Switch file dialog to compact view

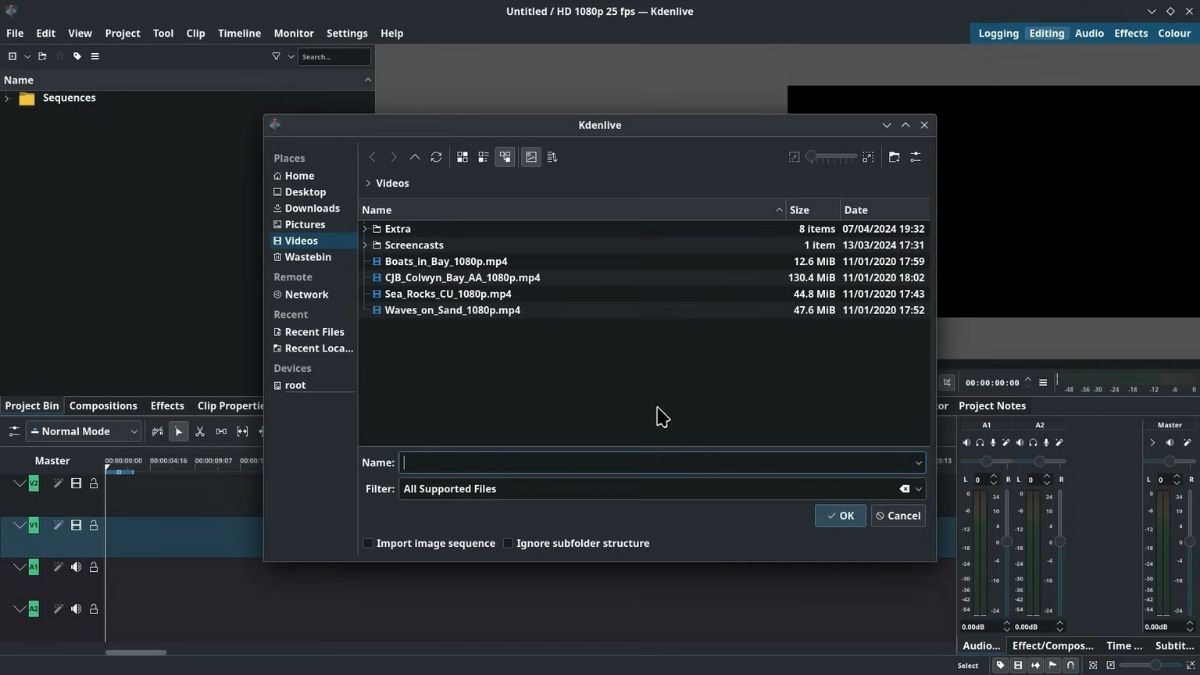tap(483, 157)
